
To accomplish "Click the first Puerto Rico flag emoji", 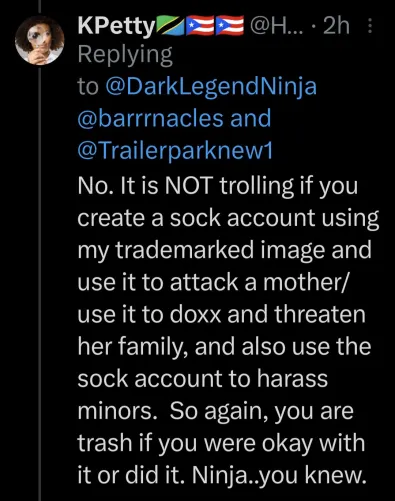I will (x=200, y=26).
